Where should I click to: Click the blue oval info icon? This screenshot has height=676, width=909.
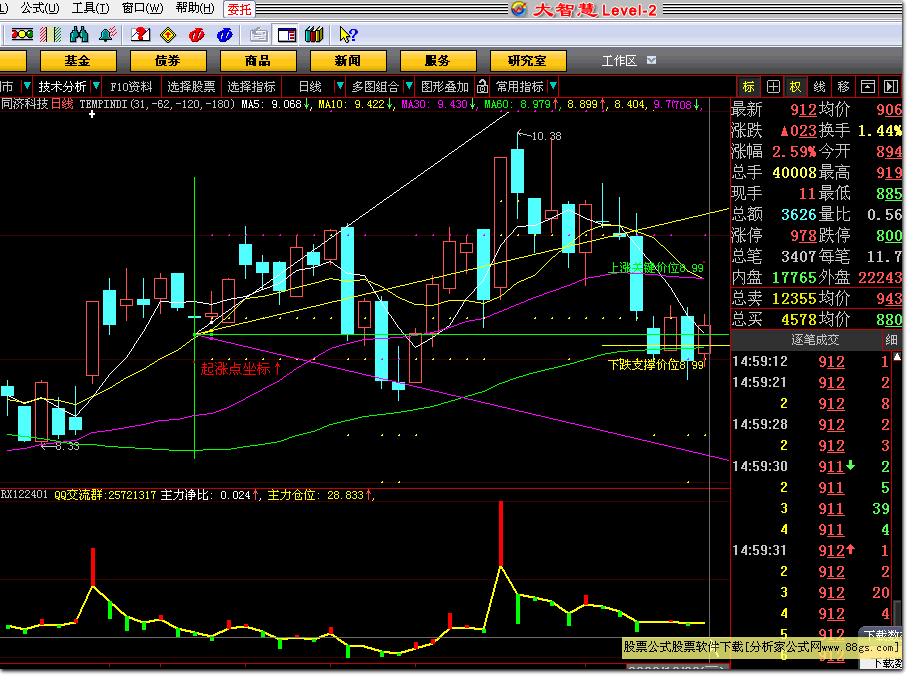pyautogui.click(x=225, y=35)
